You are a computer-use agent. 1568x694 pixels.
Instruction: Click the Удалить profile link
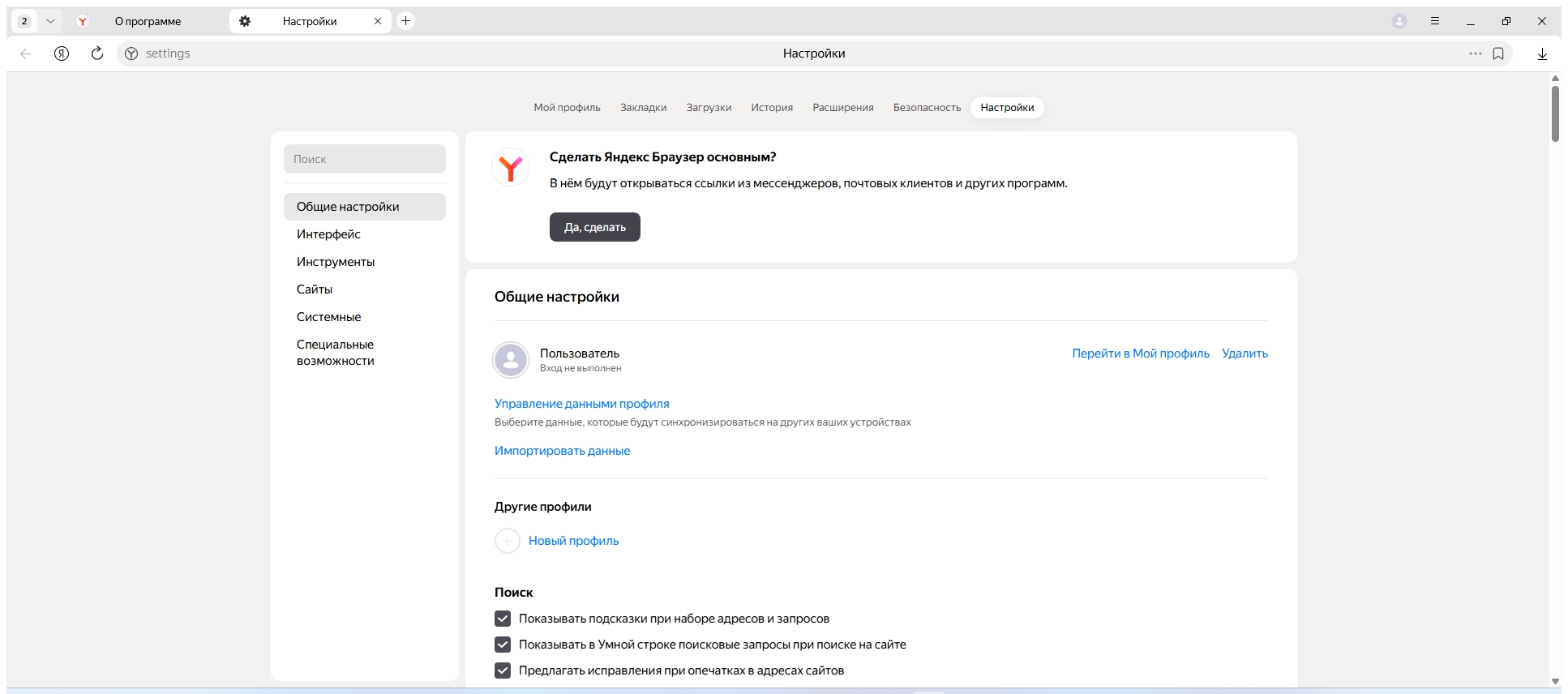1245,353
